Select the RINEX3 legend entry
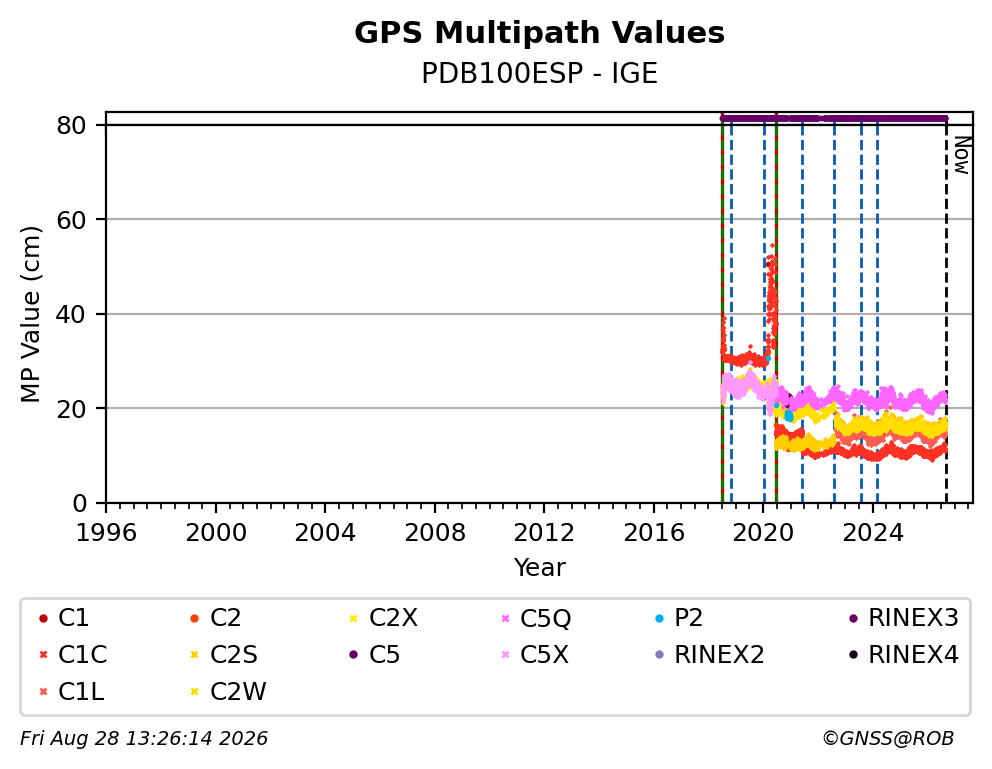 pyautogui.click(x=903, y=618)
